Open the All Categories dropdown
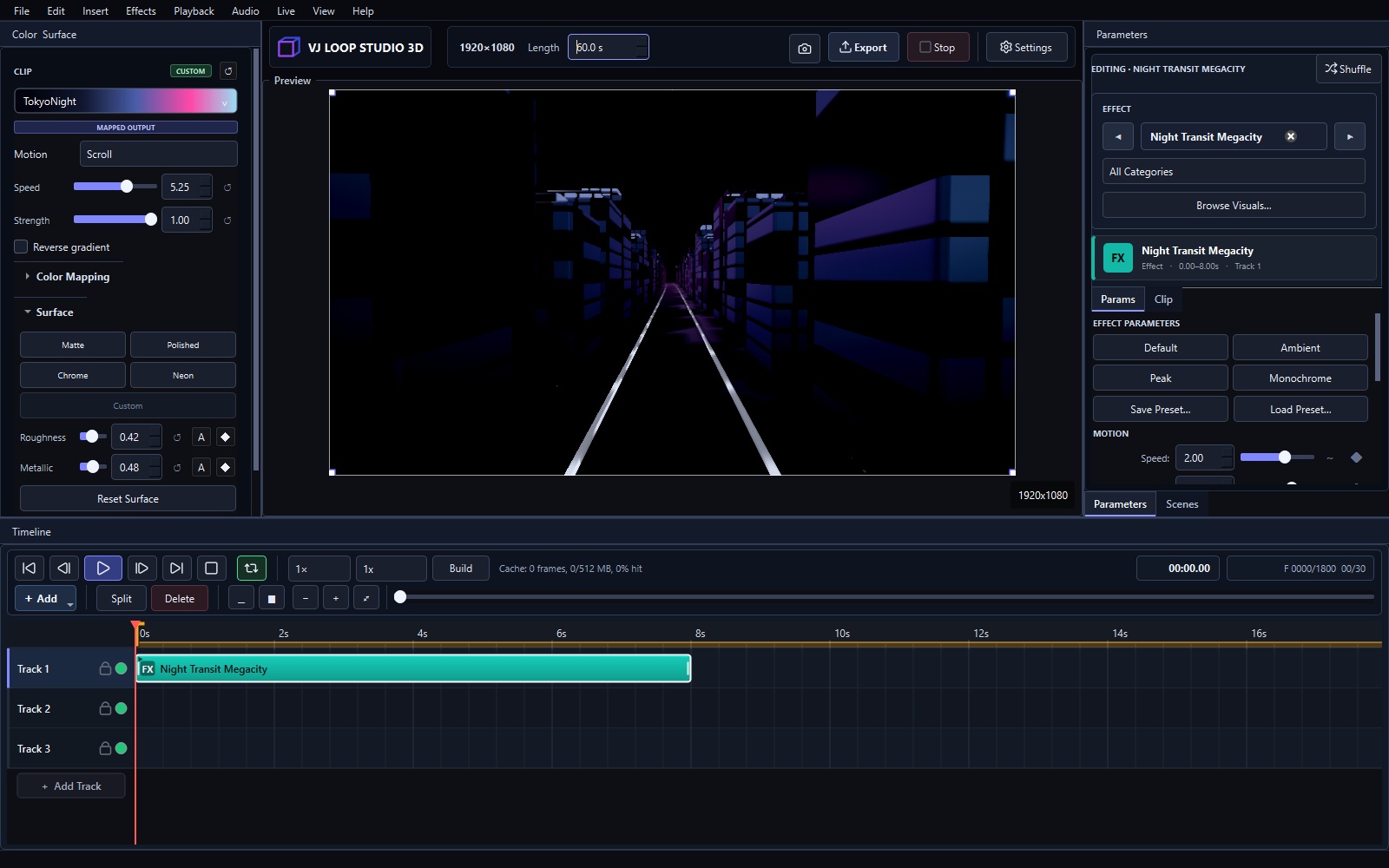1389x868 pixels. click(x=1234, y=171)
